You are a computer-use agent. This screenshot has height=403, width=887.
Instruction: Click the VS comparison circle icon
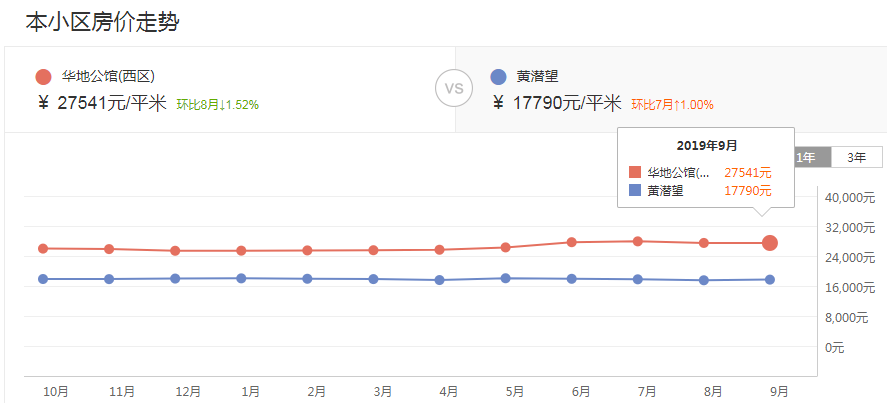[453, 88]
